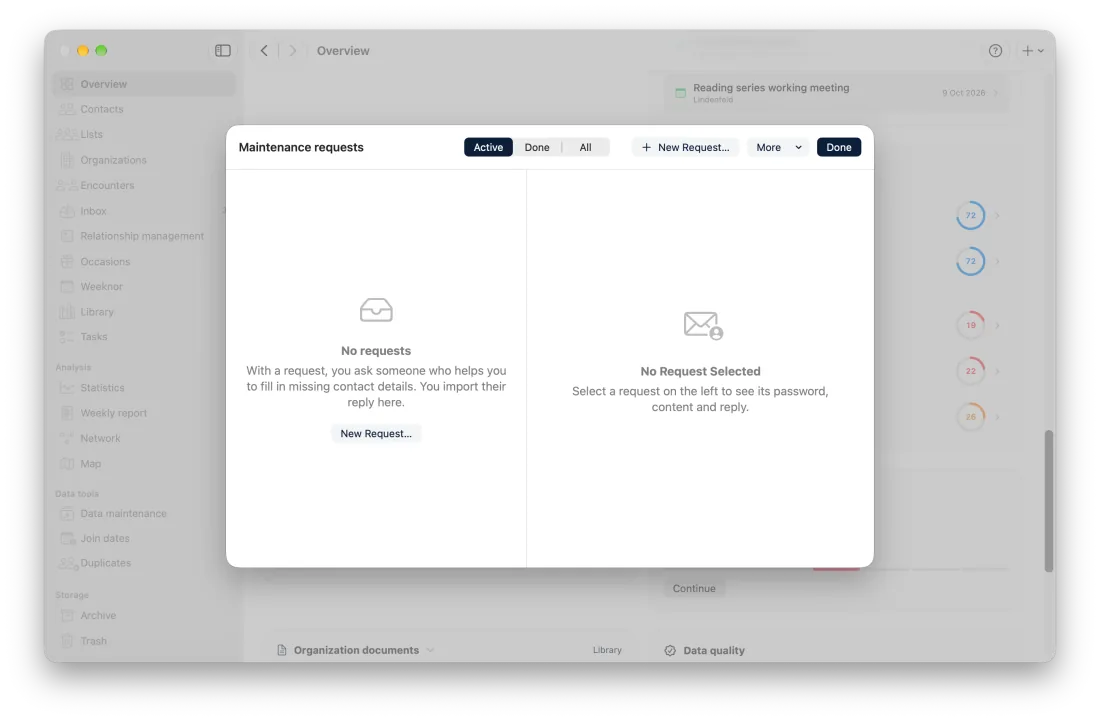
Task: Open Overview in the sidebar
Action: click(x=144, y=84)
